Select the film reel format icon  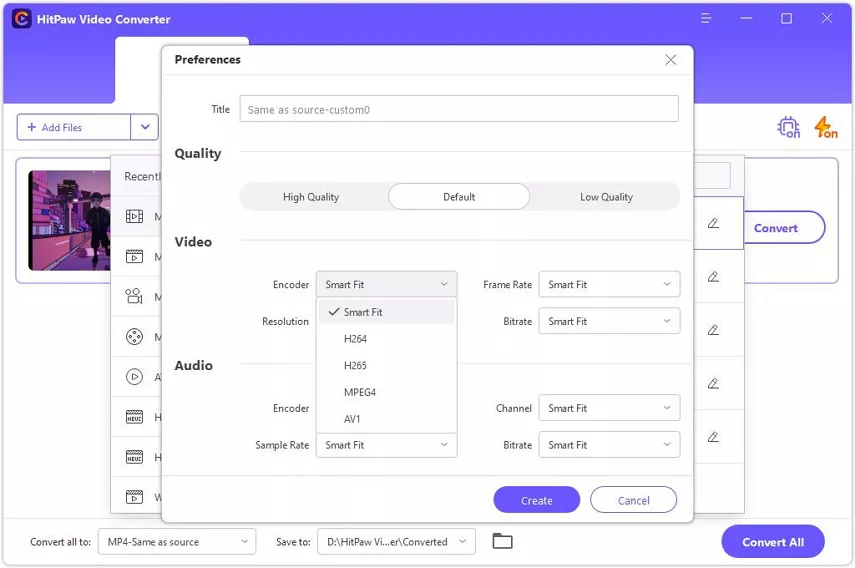coord(134,337)
